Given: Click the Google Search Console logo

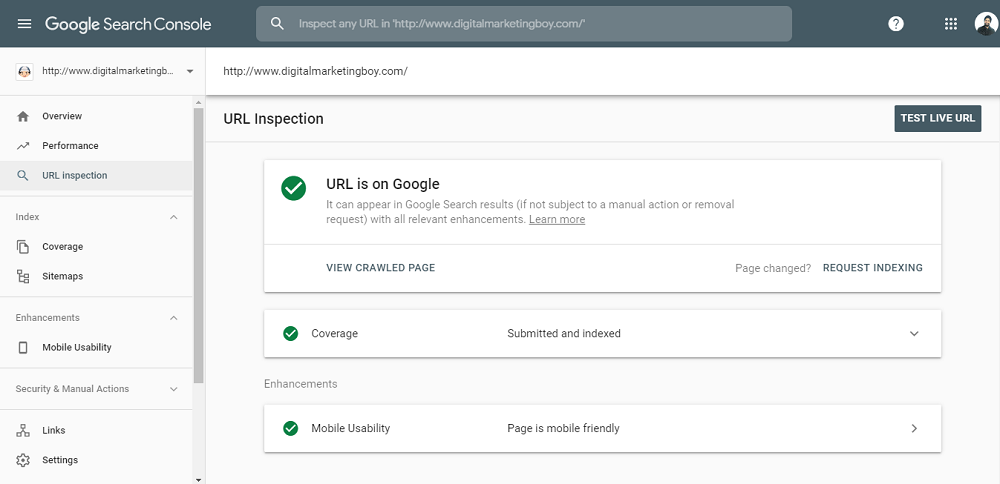Looking at the screenshot, I should point(128,24).
